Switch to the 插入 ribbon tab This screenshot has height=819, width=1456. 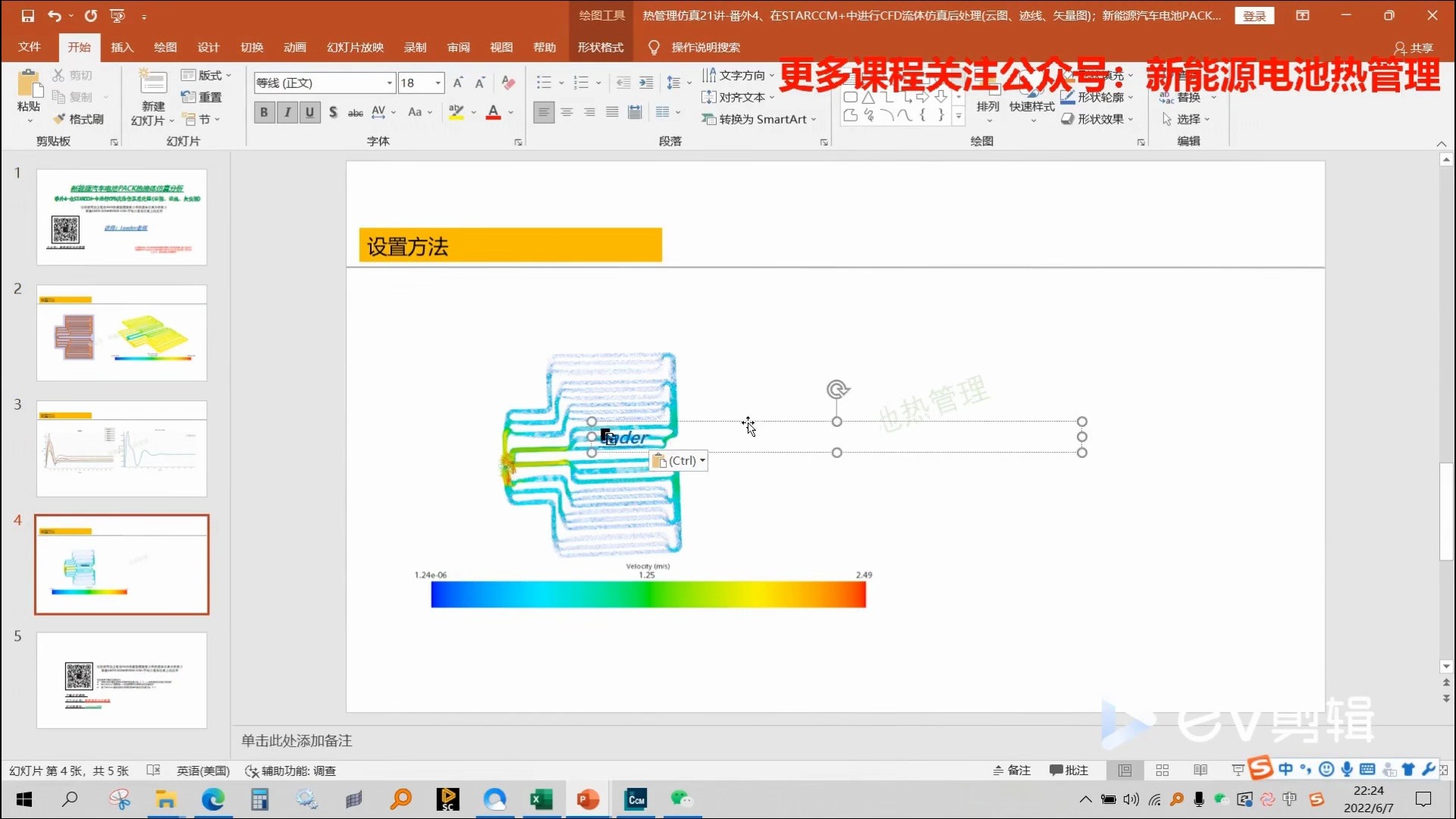pyautogui.click(x=121, y=47)
